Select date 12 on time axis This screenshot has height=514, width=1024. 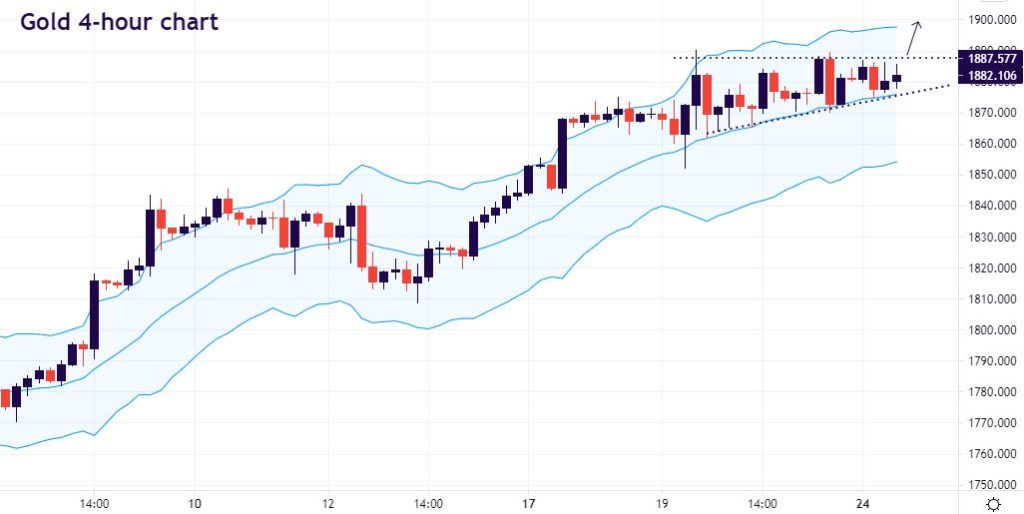click(x=328, y=503)
